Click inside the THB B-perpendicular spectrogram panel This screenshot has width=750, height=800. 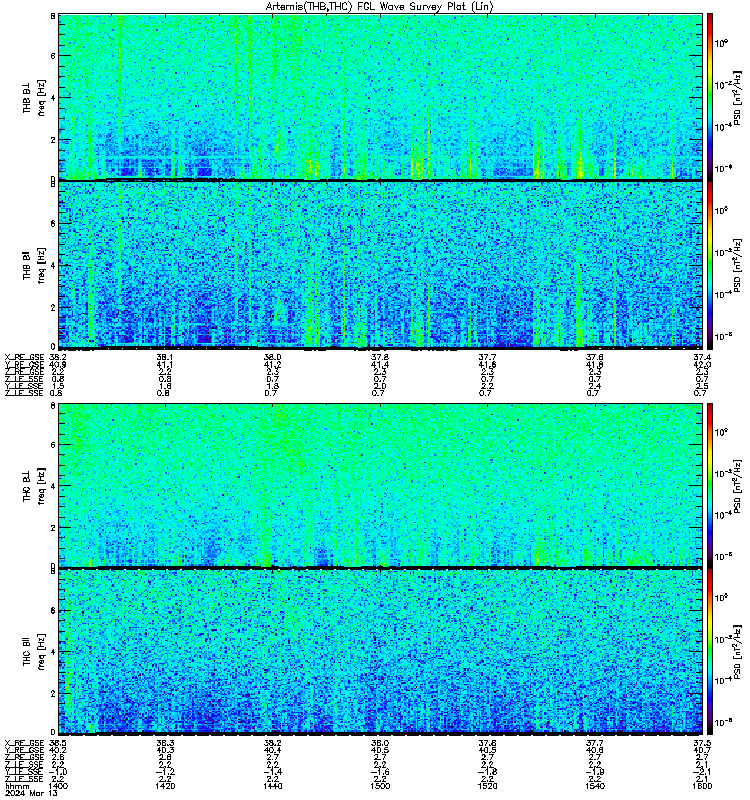coord(380,97)
